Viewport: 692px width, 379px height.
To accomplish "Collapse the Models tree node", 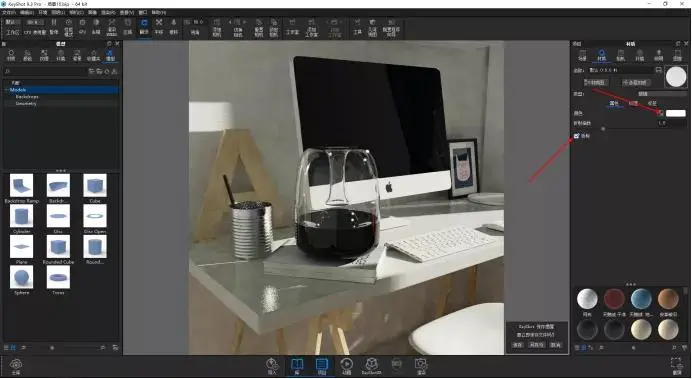I will tap(7, 90).
